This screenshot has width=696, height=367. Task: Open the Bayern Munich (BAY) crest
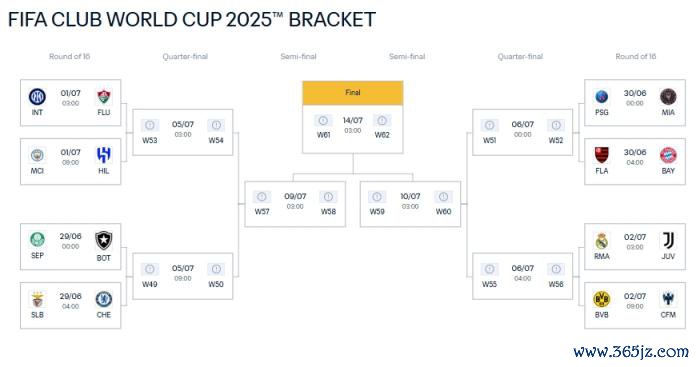[x=668, y=156]
